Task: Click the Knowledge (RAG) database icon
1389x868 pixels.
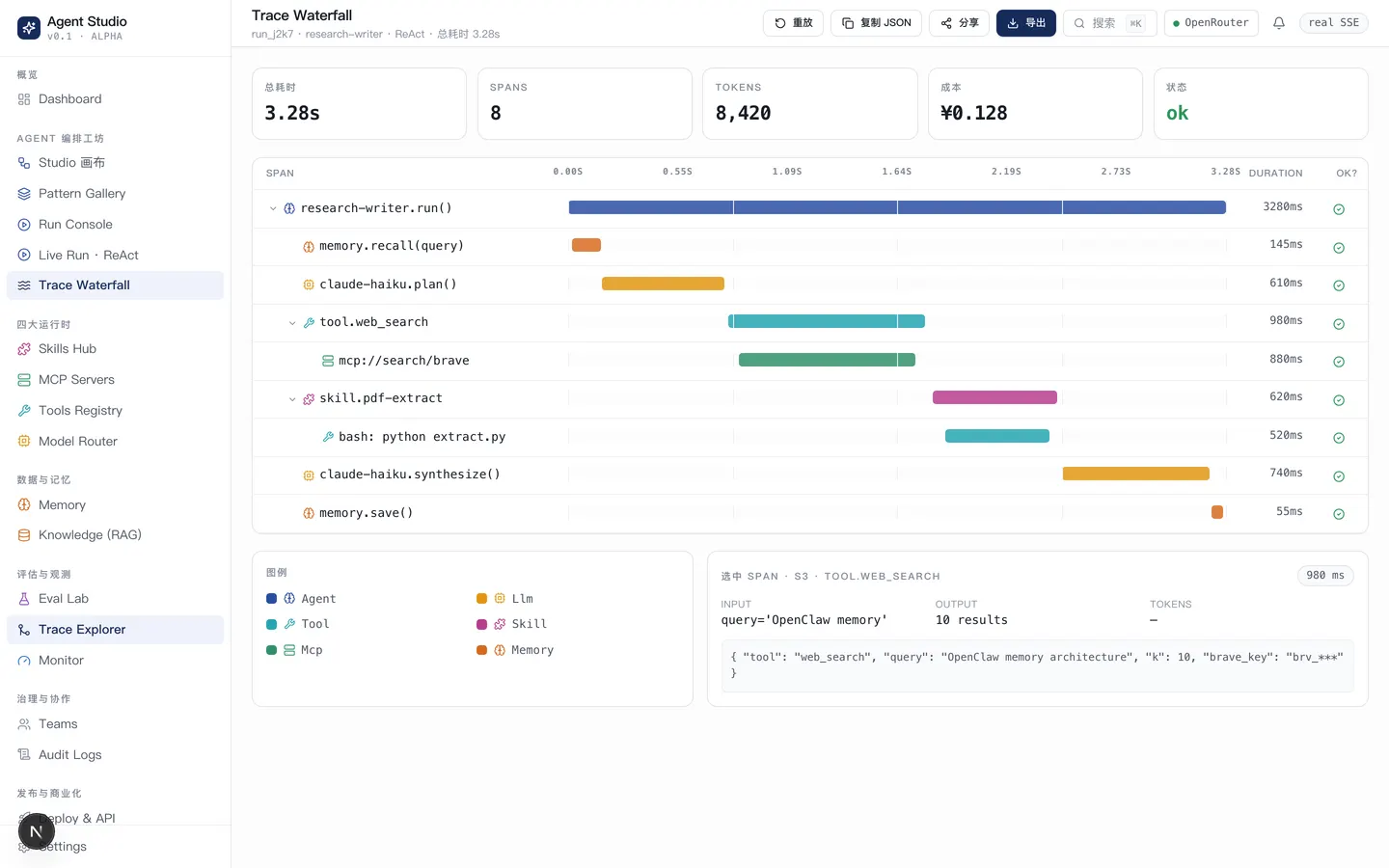Action: coord(24,535)
